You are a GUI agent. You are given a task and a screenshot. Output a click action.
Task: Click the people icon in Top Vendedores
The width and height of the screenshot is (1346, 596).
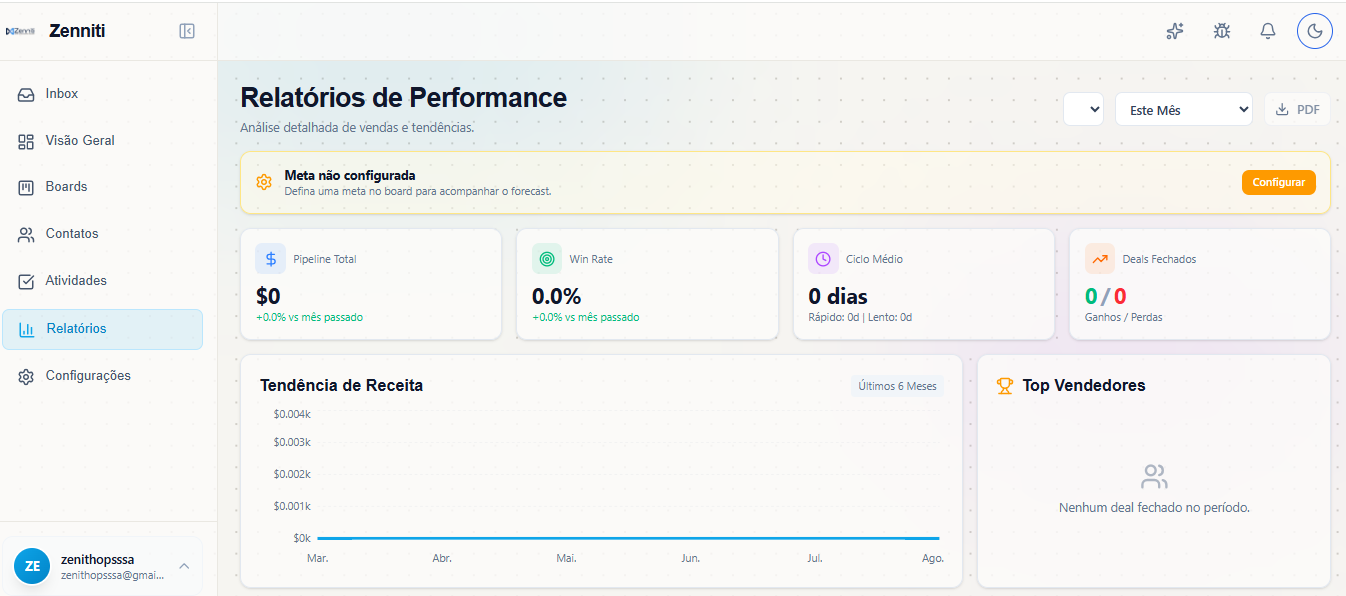tap(1154, 476)
